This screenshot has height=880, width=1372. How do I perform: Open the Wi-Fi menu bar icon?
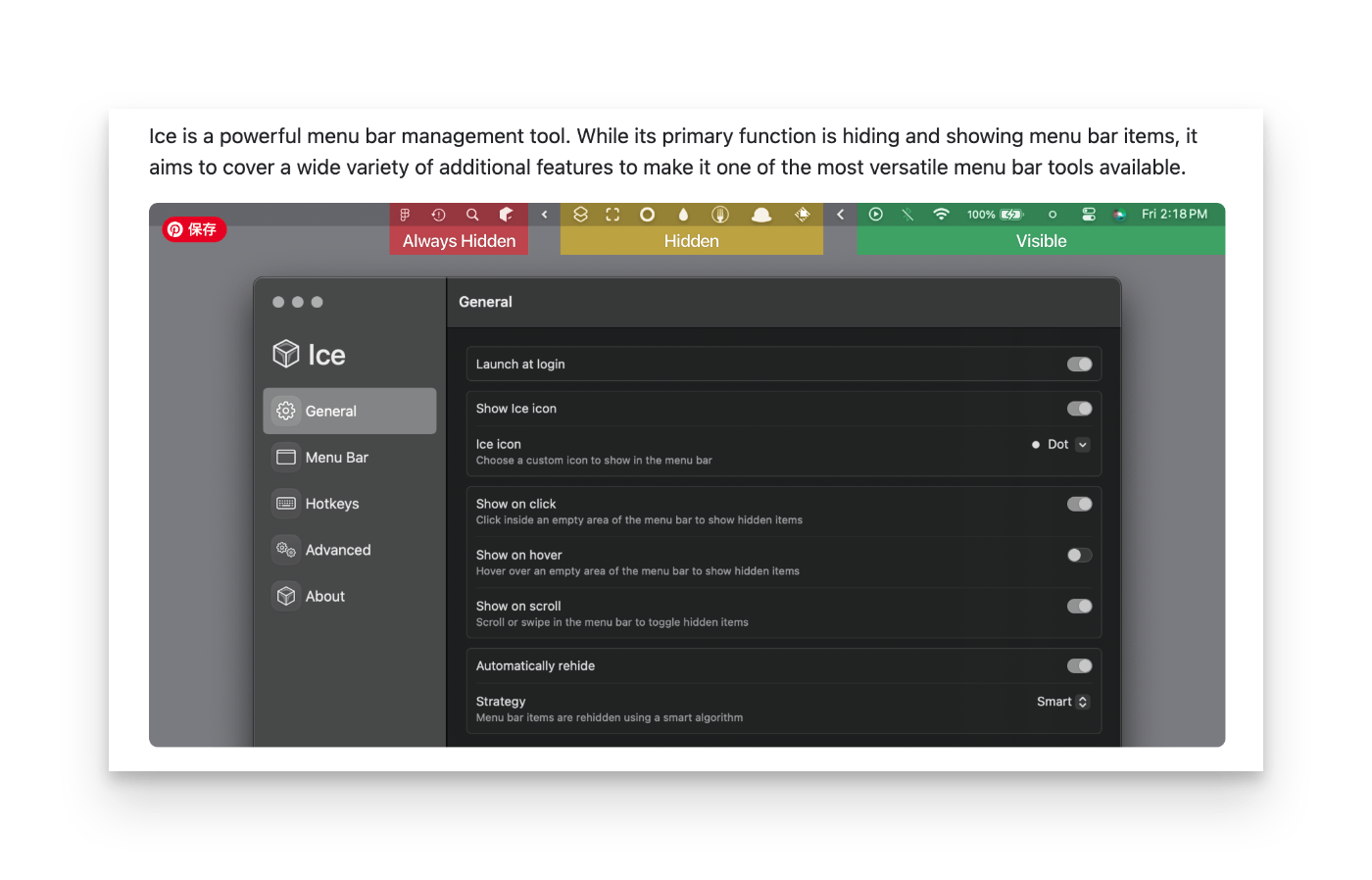[x=941, y=215]
